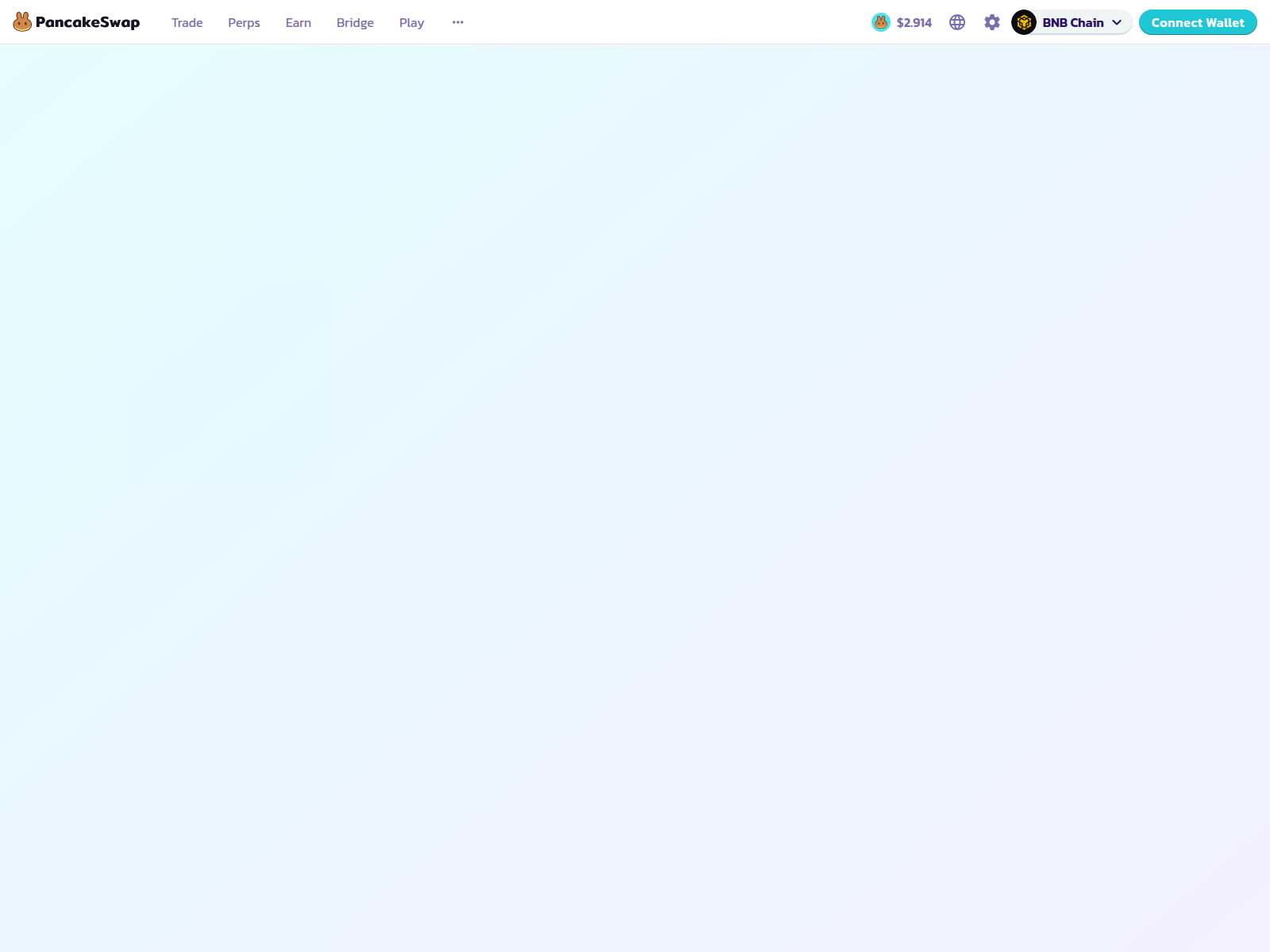Click the word 'Chain' in network selector
Viewport: 1270px width, 952px height.
coord(1087,23)
